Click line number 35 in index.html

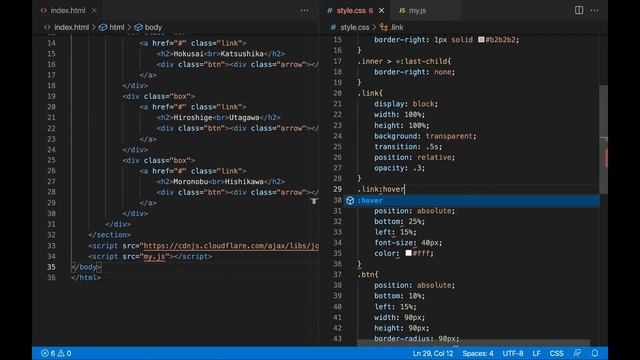click(x=51, y=267)
